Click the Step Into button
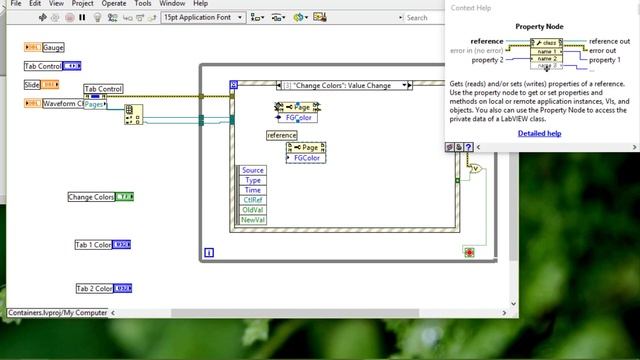This screenshot has width=640, height=360. click(x=127, y=18)
